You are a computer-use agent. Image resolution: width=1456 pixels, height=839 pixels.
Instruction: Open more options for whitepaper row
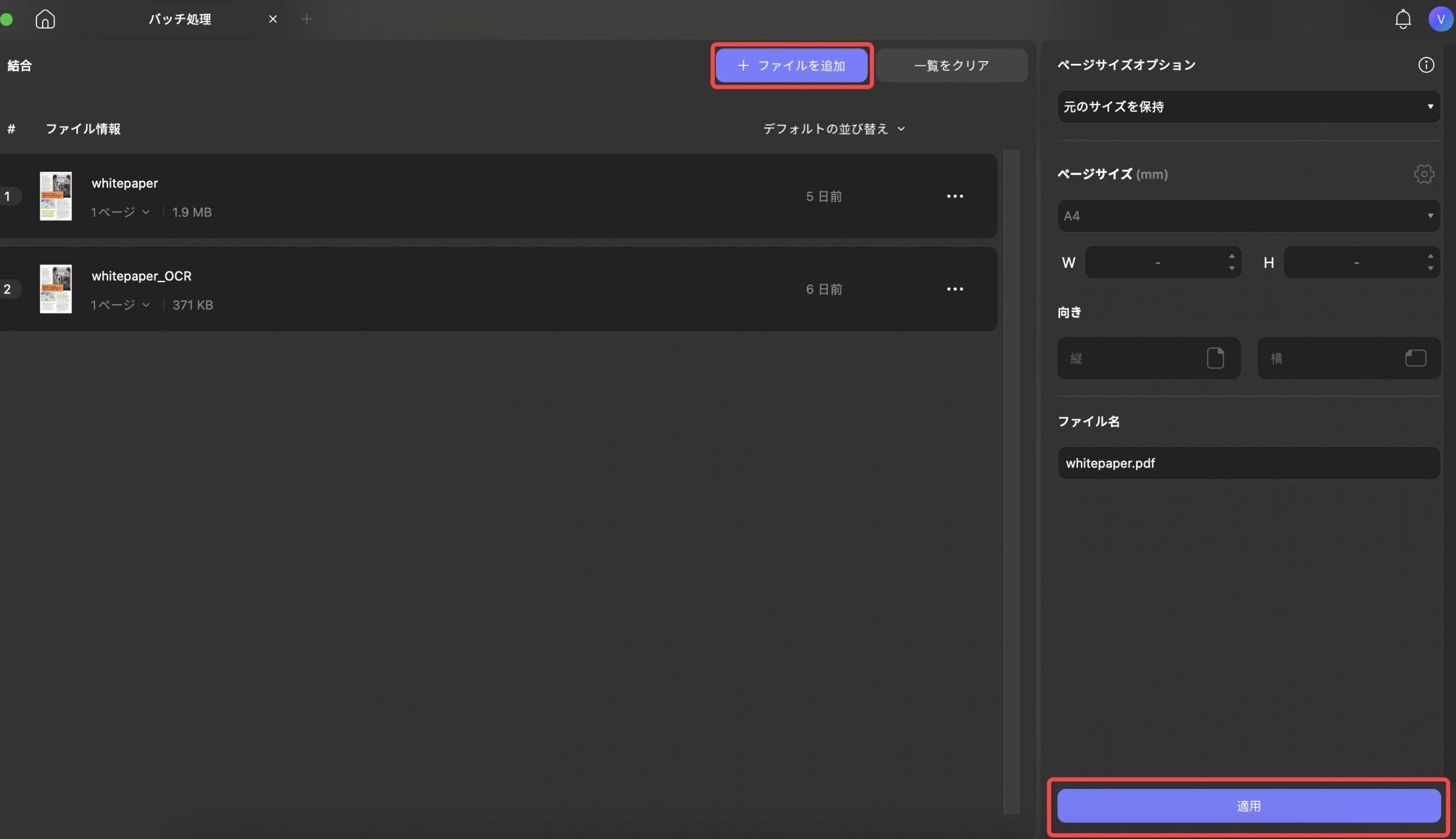click(x=955, y=196)
